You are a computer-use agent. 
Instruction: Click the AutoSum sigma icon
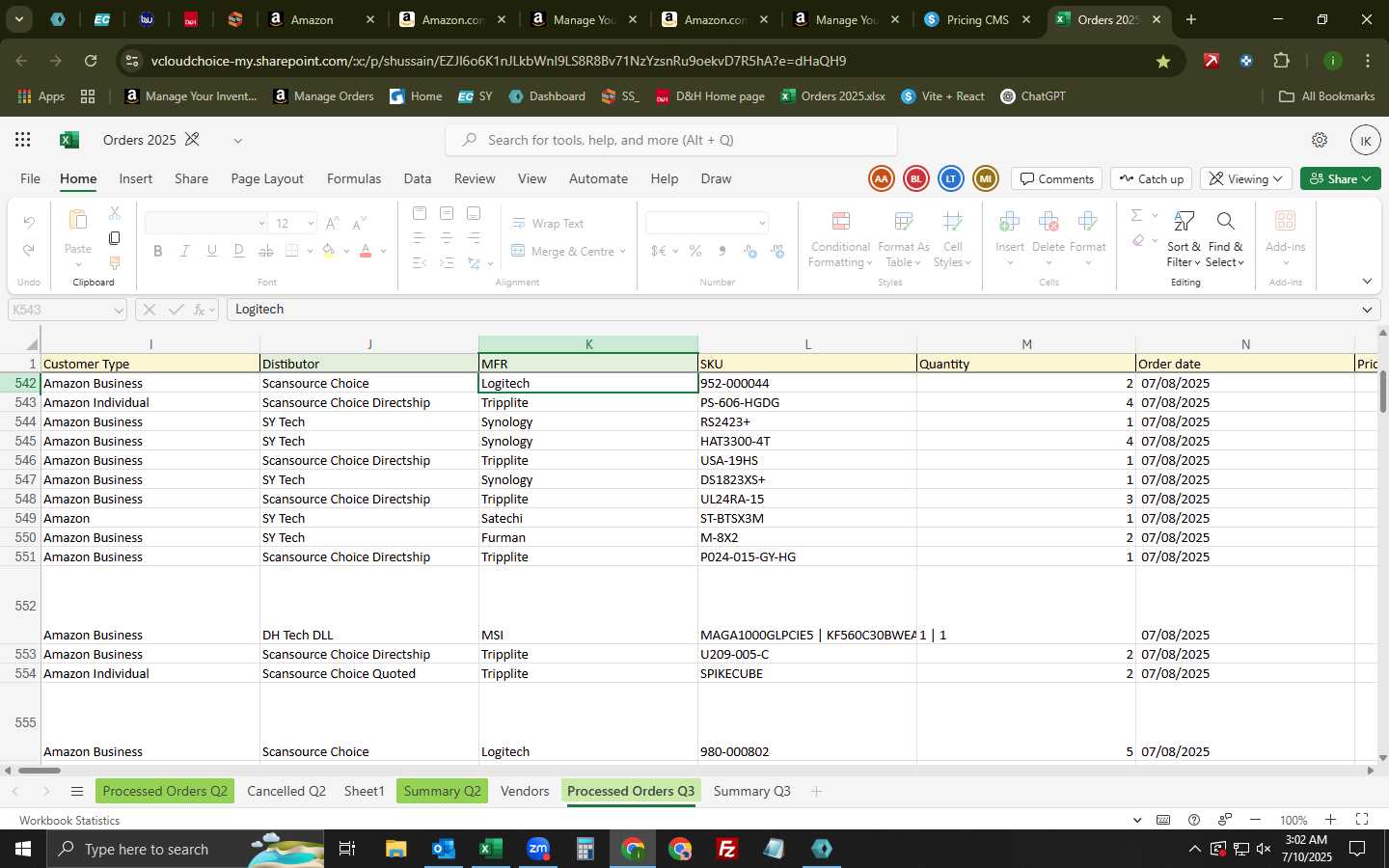click(x=1136, y=215)
